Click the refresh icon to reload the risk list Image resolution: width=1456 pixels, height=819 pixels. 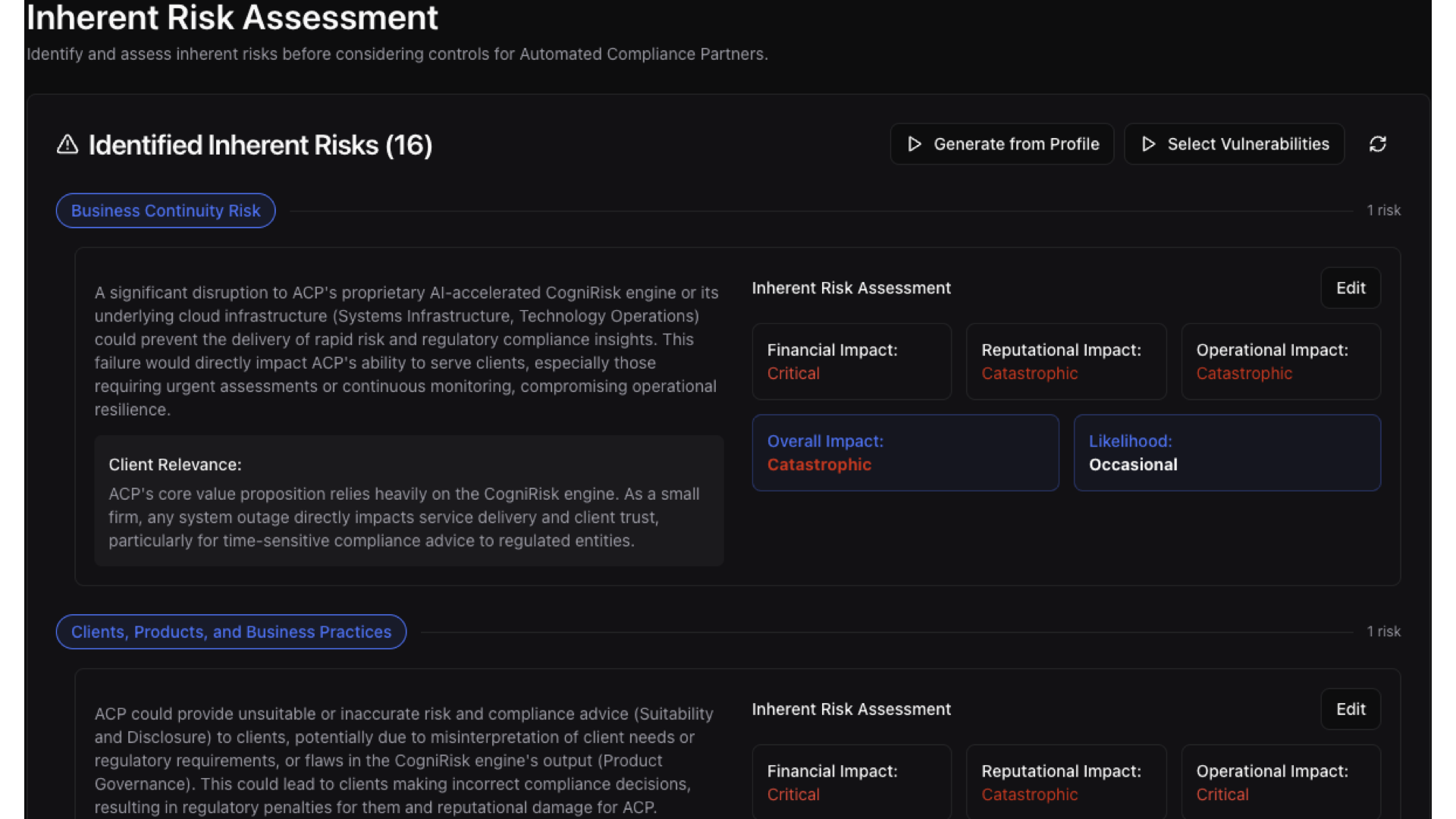click(1378, 144)
